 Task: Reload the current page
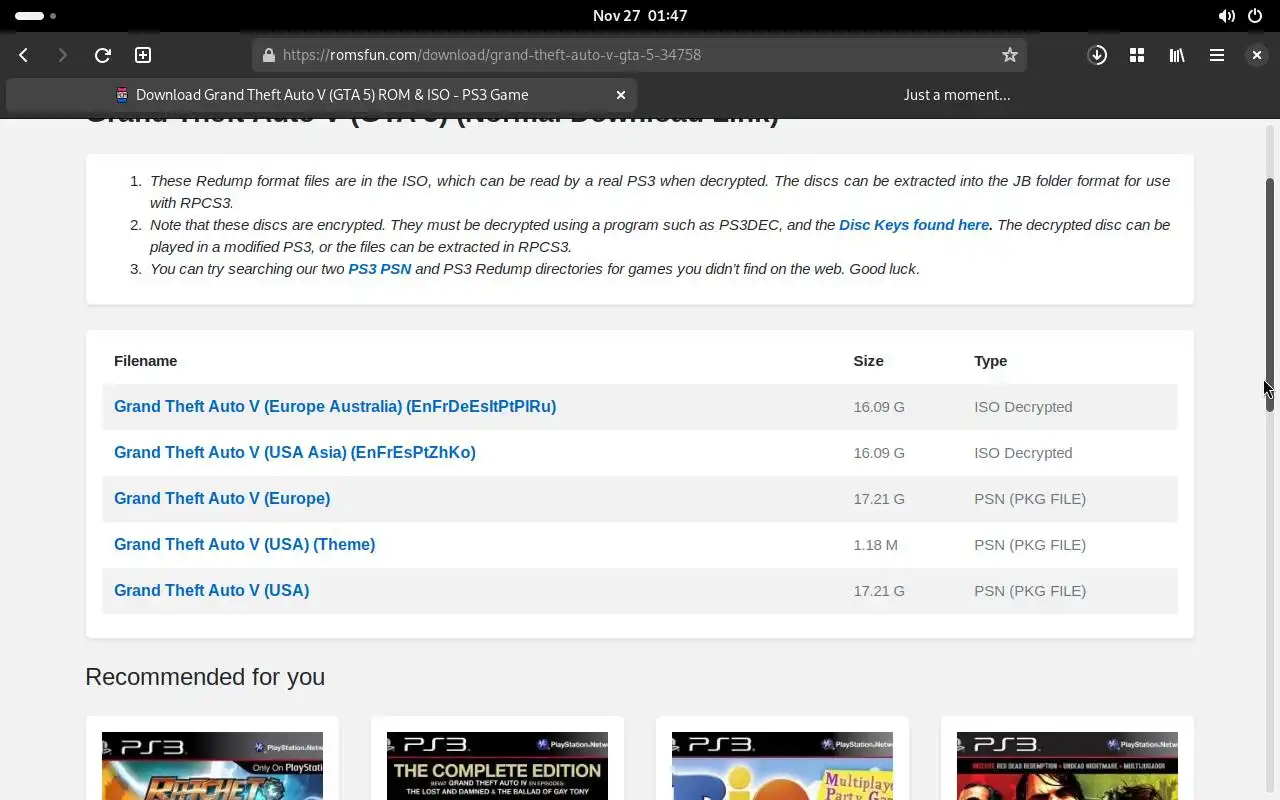click(x=102, y=55)
